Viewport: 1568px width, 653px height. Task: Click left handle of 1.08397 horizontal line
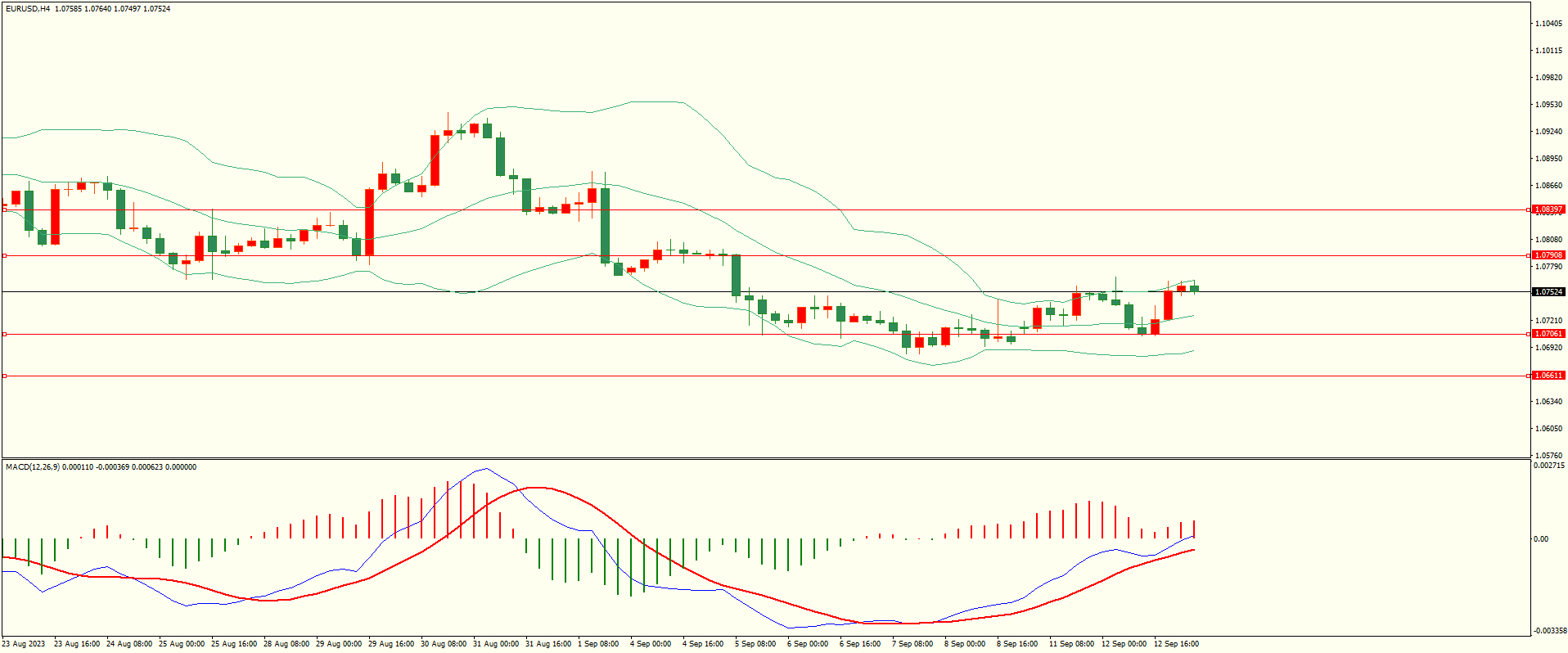[5, 209]
